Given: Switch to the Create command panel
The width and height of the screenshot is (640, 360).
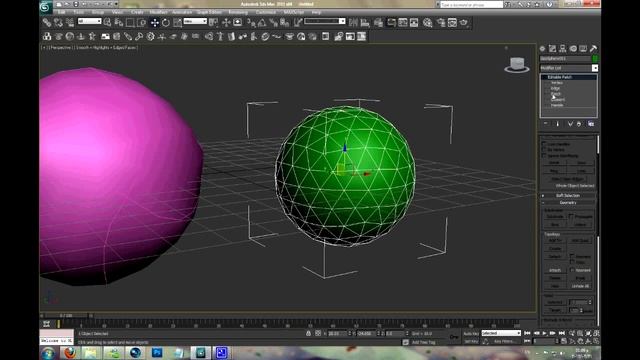Looking at the screenshot, I should pyautogui.click(x=542, y=49).
